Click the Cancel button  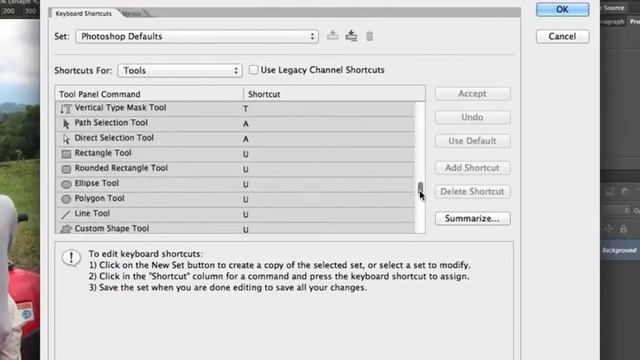562,36
